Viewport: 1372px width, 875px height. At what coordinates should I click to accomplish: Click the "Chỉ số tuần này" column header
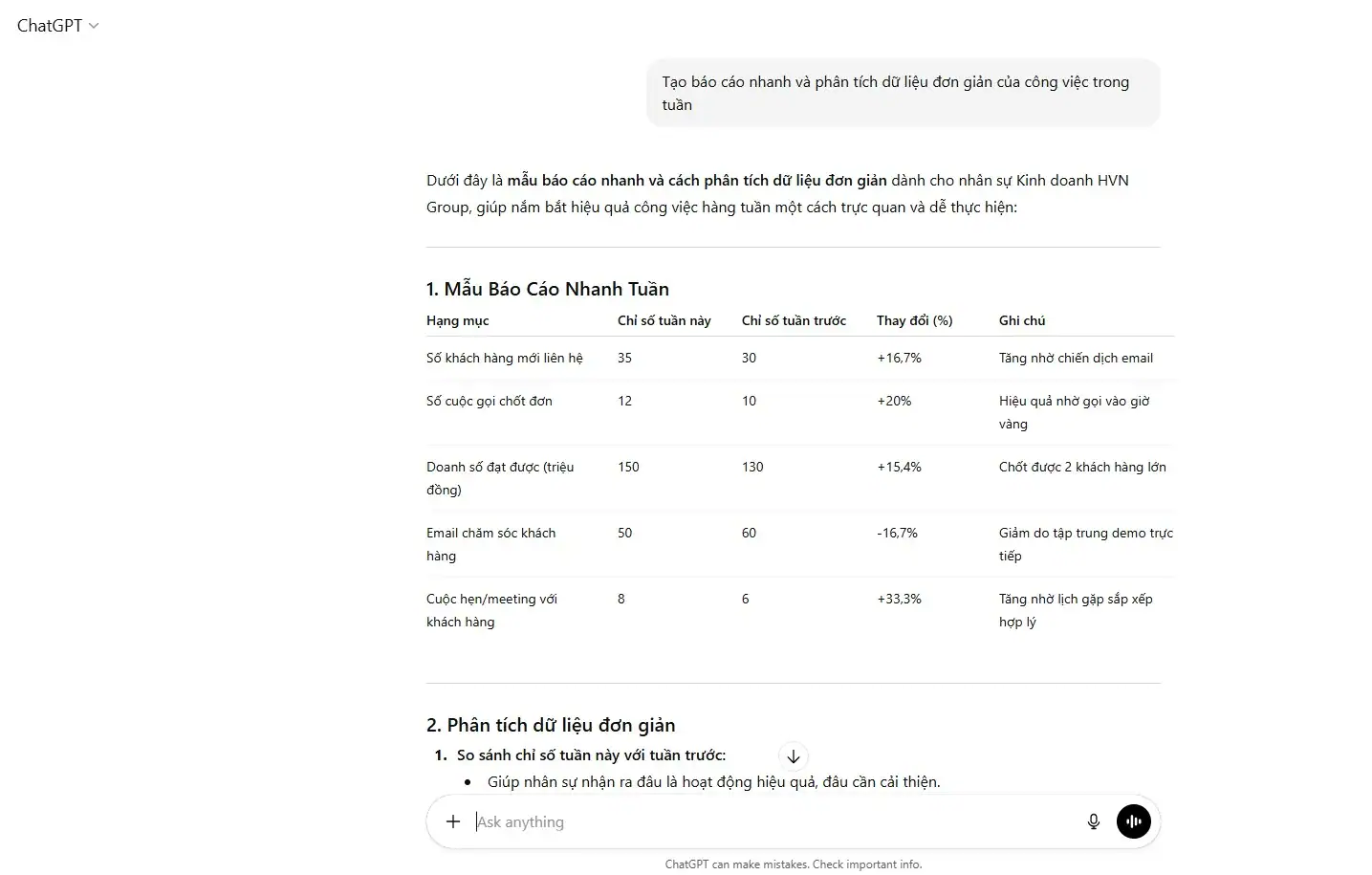click(664, 320)
